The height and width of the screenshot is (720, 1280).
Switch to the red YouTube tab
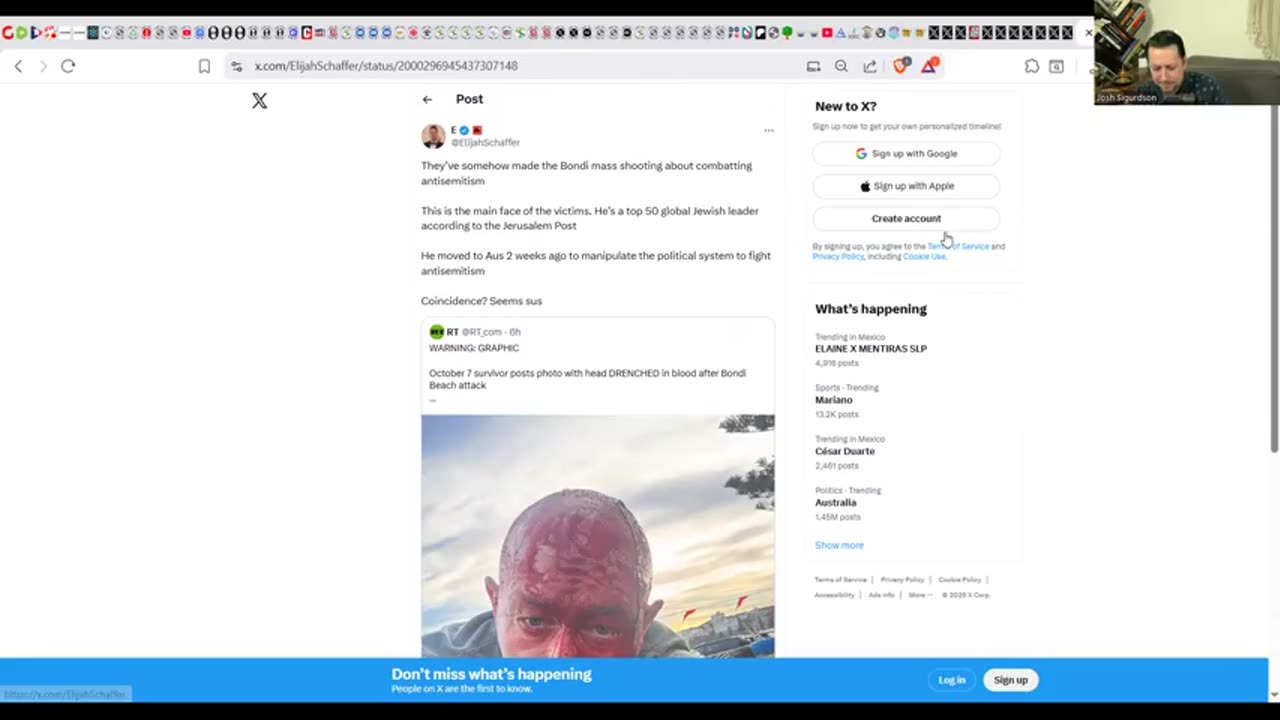click(827, 33)
